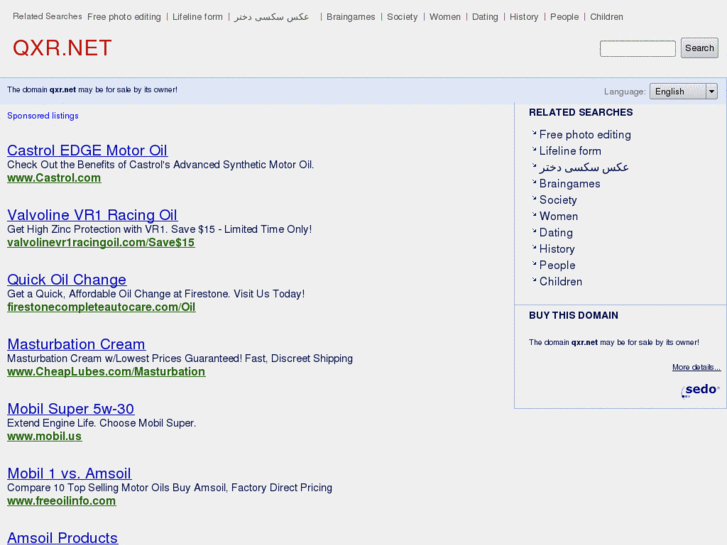Screen dimensions: 727x545
Task: Click the sedo logo
Action: coord(700,390)
